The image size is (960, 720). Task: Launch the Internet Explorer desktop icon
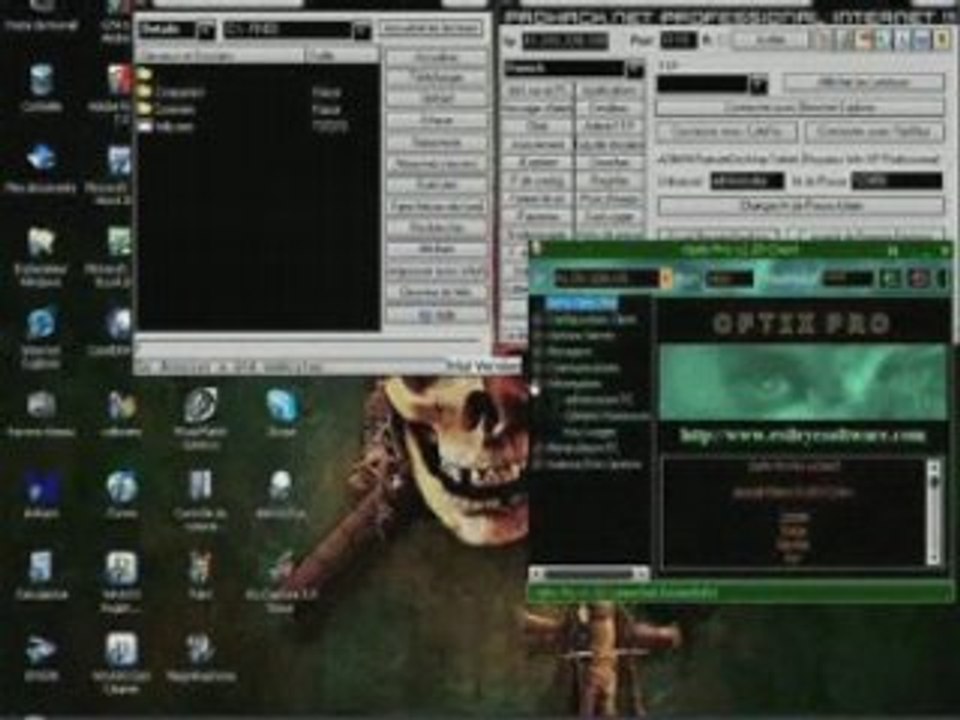41,337
